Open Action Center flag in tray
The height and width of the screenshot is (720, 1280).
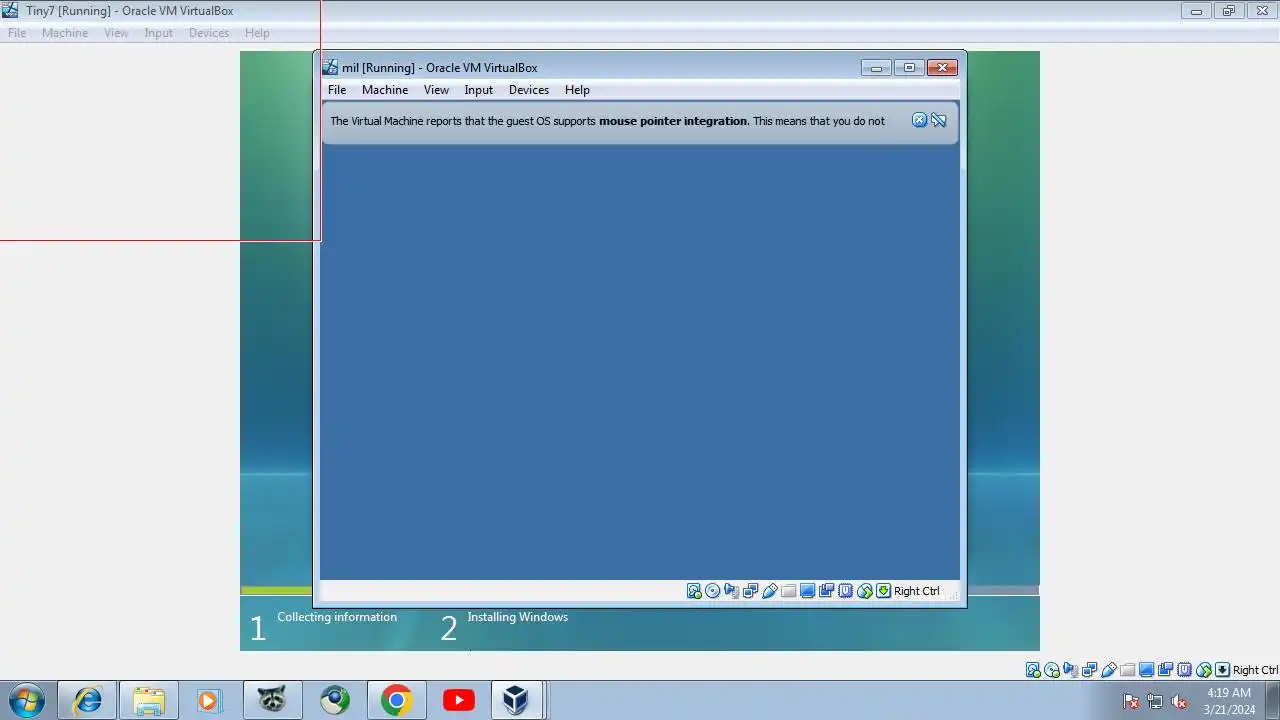[x=1131, y=701]
